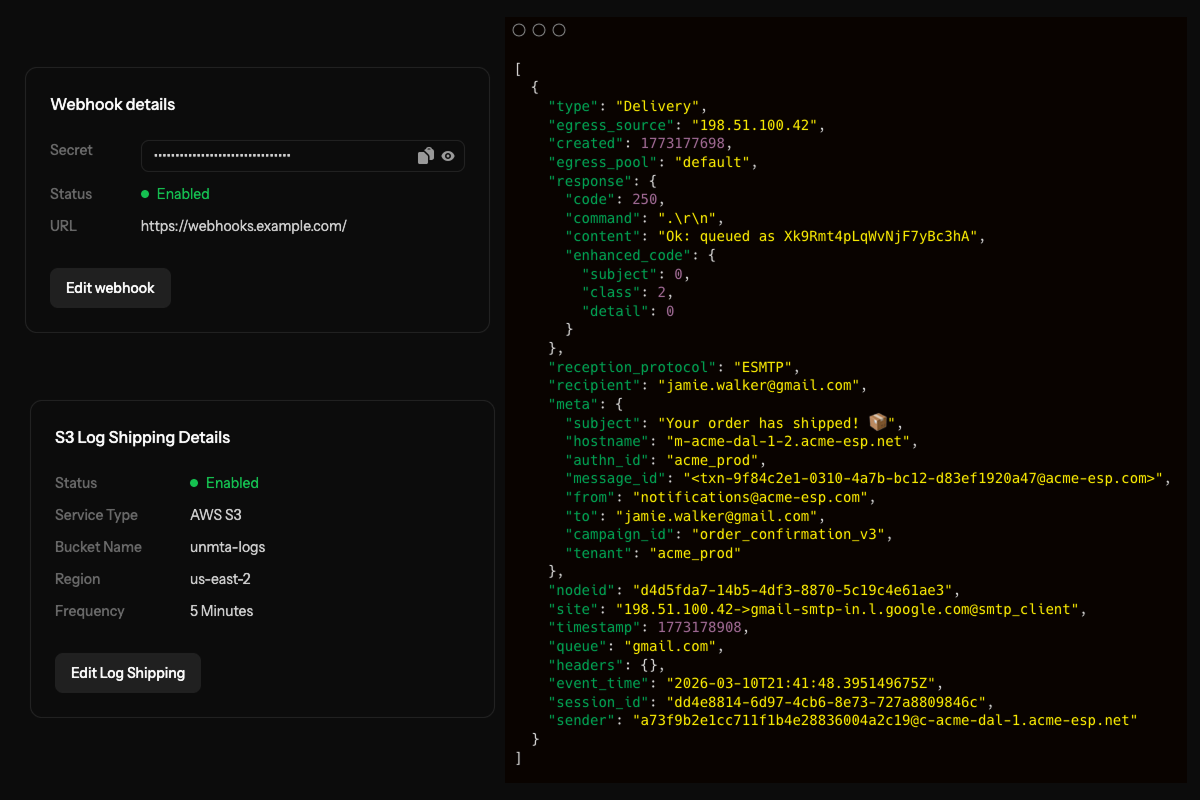Copy the webhook secret to clipboard
The width and height of the screenshot is (1200, 800).
point(425,156)
